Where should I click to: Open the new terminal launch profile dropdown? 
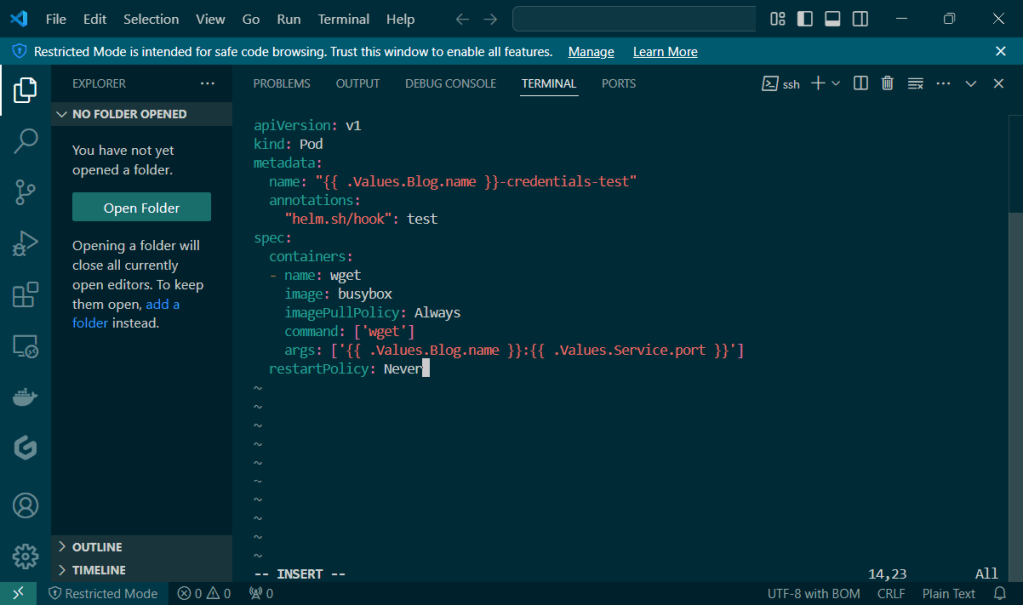tap(836, 84)
